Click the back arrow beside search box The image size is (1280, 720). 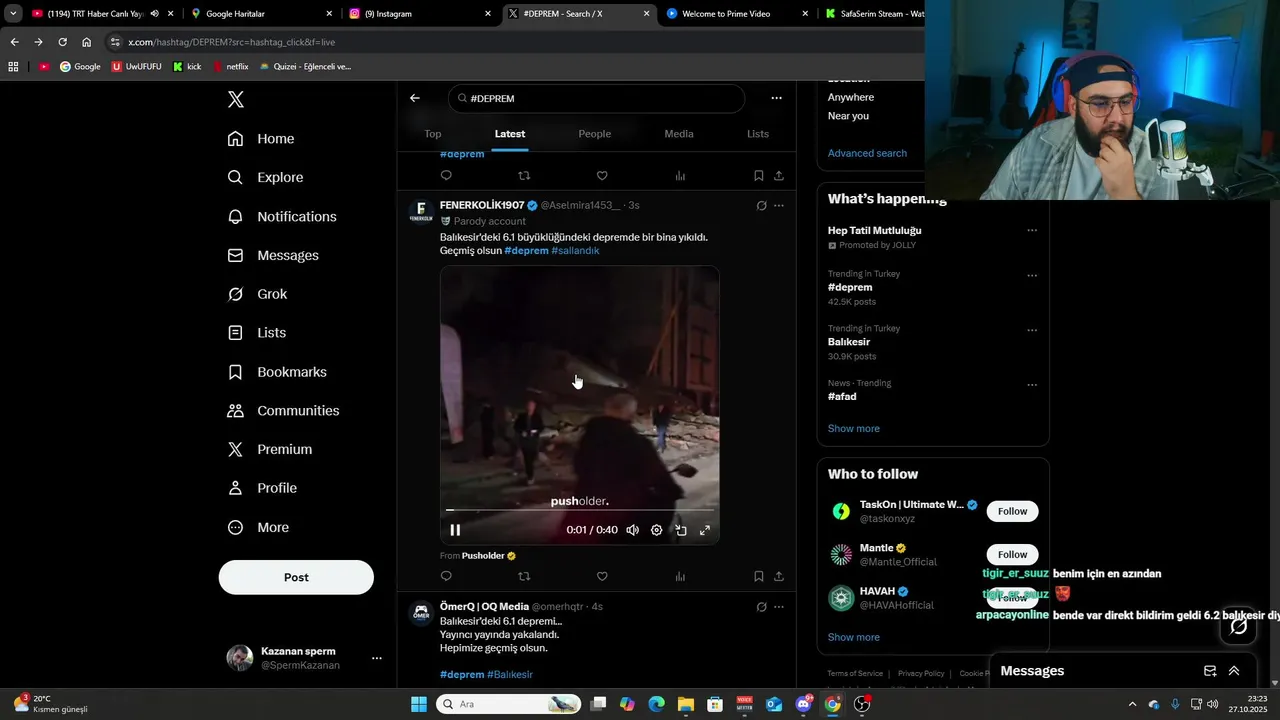415,98
